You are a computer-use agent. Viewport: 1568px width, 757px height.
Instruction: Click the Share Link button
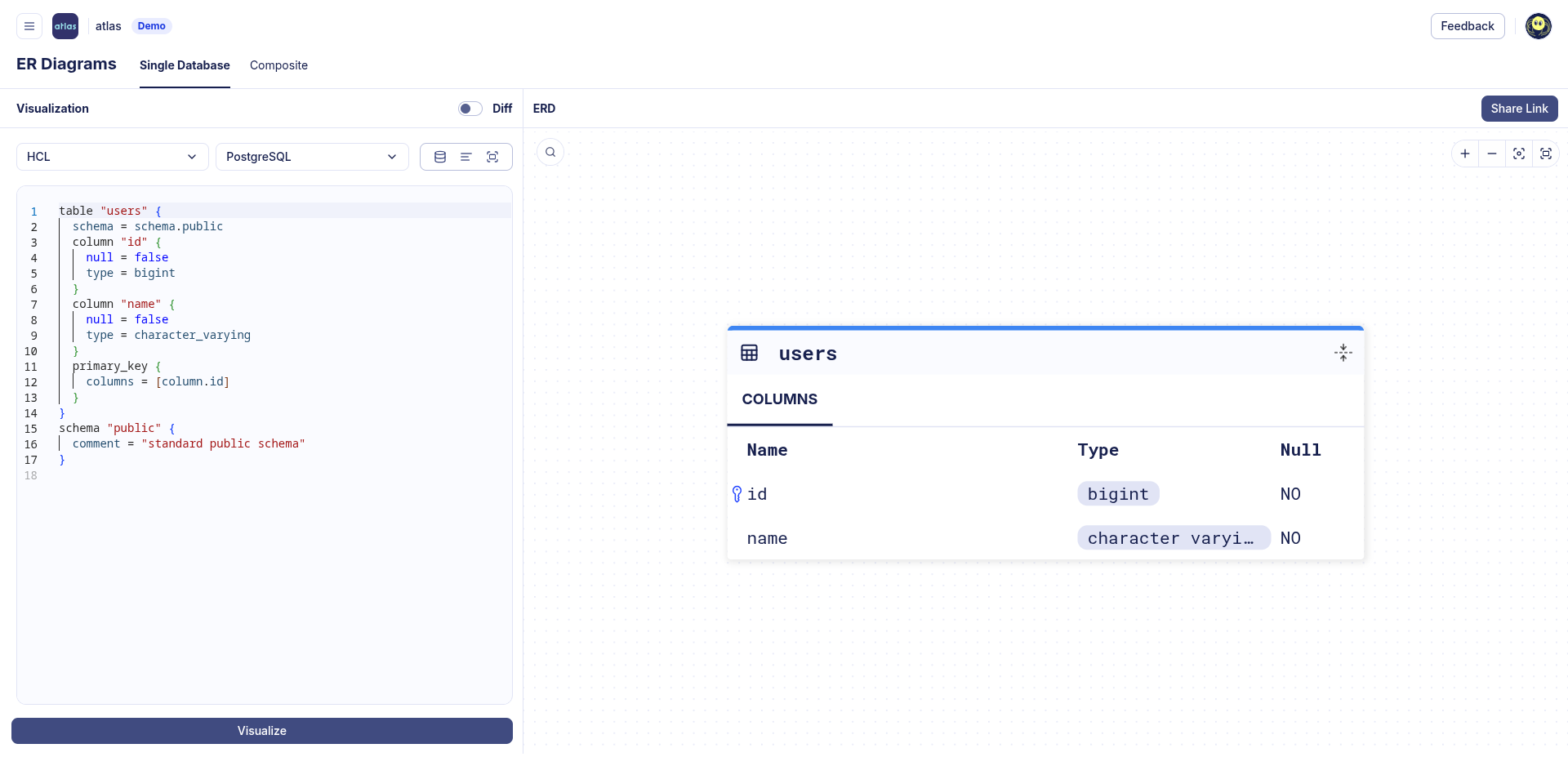1519,109
